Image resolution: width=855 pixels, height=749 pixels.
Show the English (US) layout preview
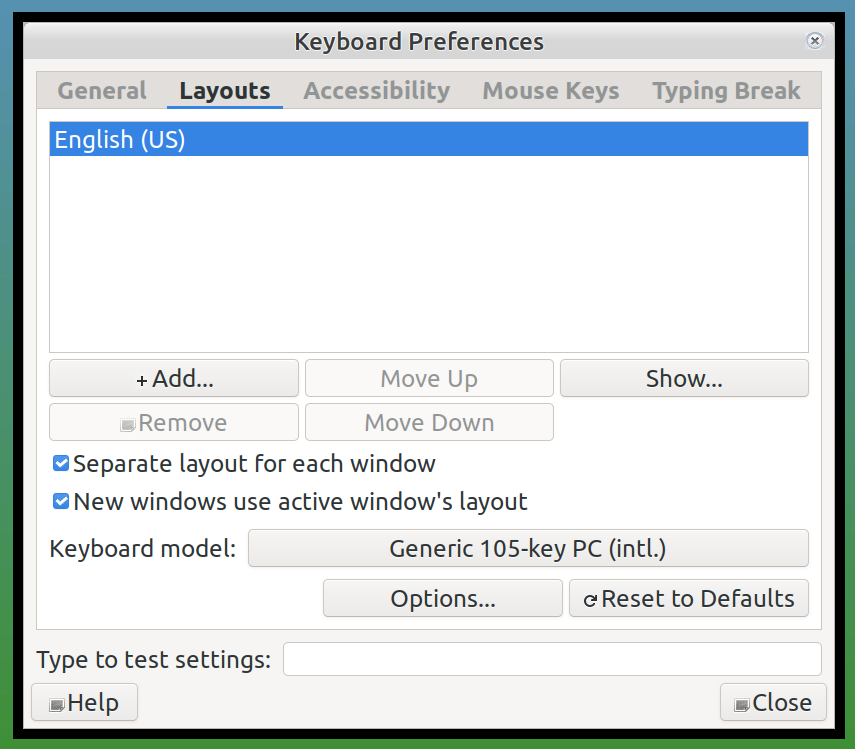tap(684, 378)
